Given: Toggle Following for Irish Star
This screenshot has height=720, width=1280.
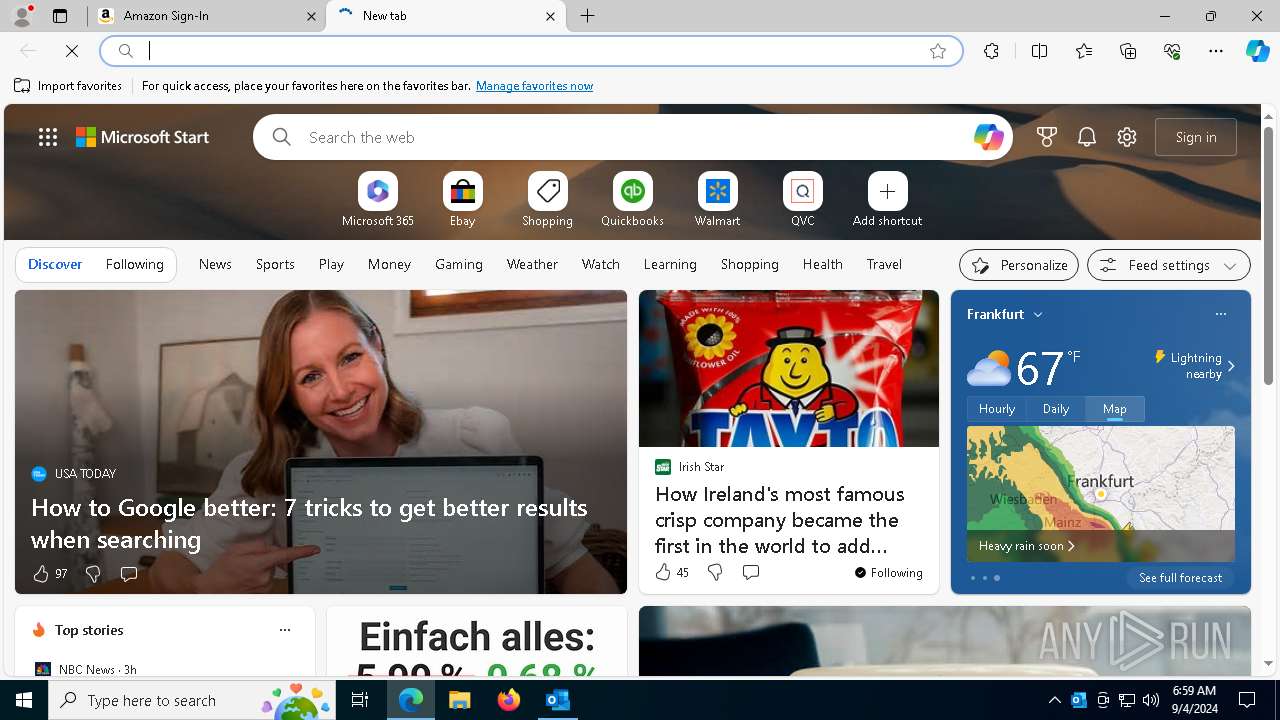Looking at the screenshot, I should tap(889, 573).
